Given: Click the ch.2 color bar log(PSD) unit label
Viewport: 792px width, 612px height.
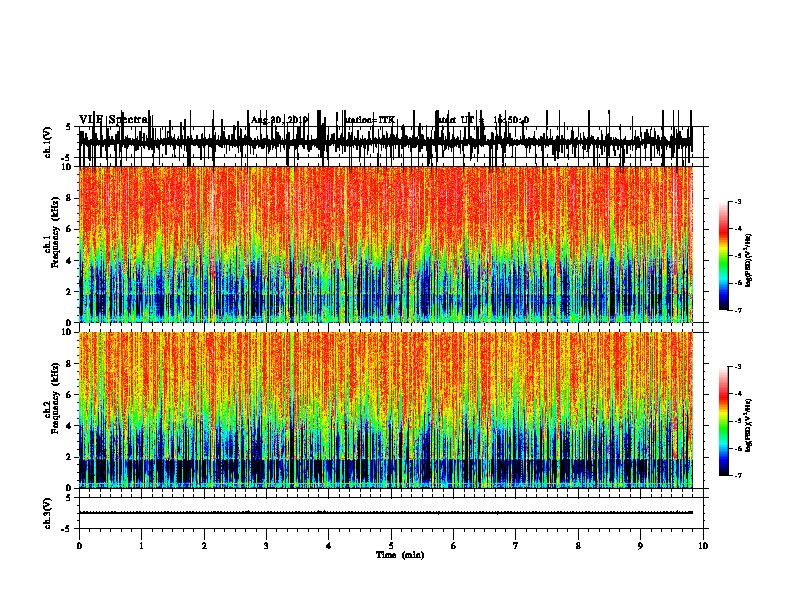Looking at the screenshot, I should [x=749, y=425].
